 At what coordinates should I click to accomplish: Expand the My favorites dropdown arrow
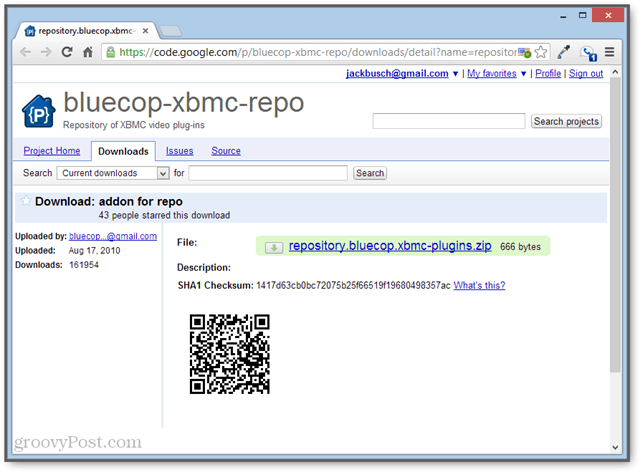coord(523,74)
